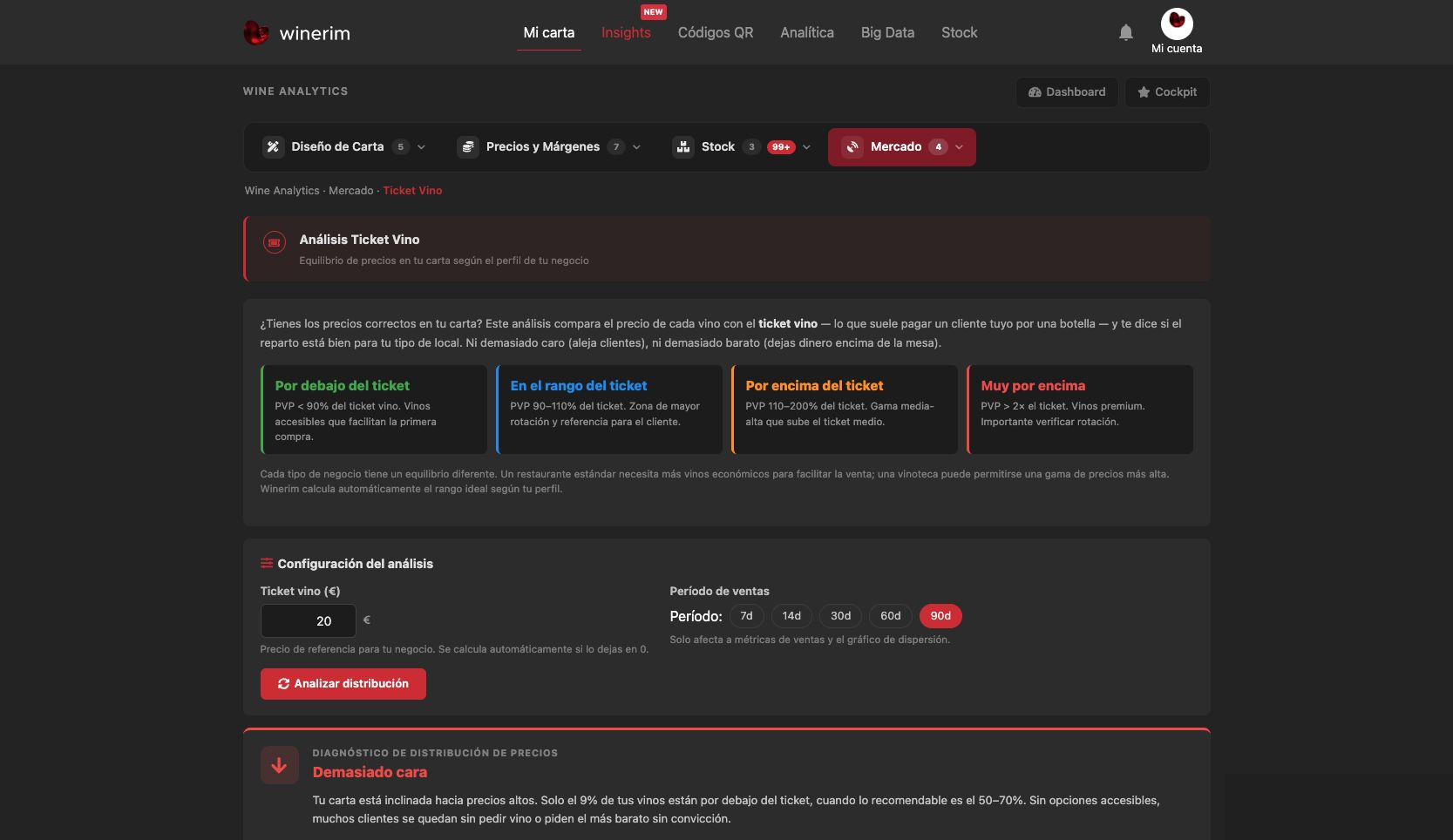Open the notifications bell icon

point(1126,32)
